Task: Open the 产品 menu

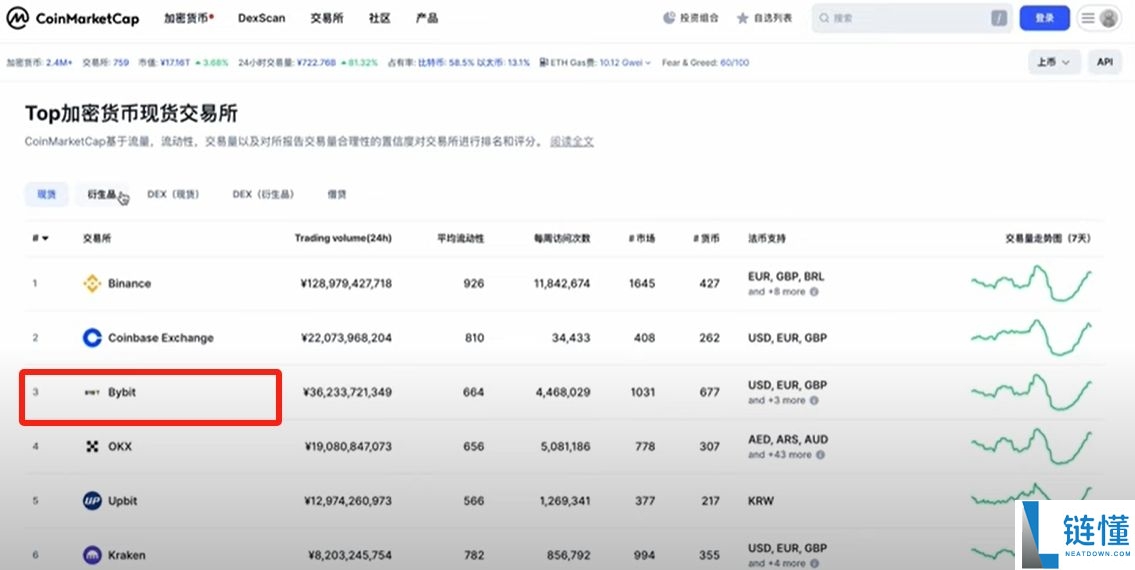Action: (x=426, y=18)
